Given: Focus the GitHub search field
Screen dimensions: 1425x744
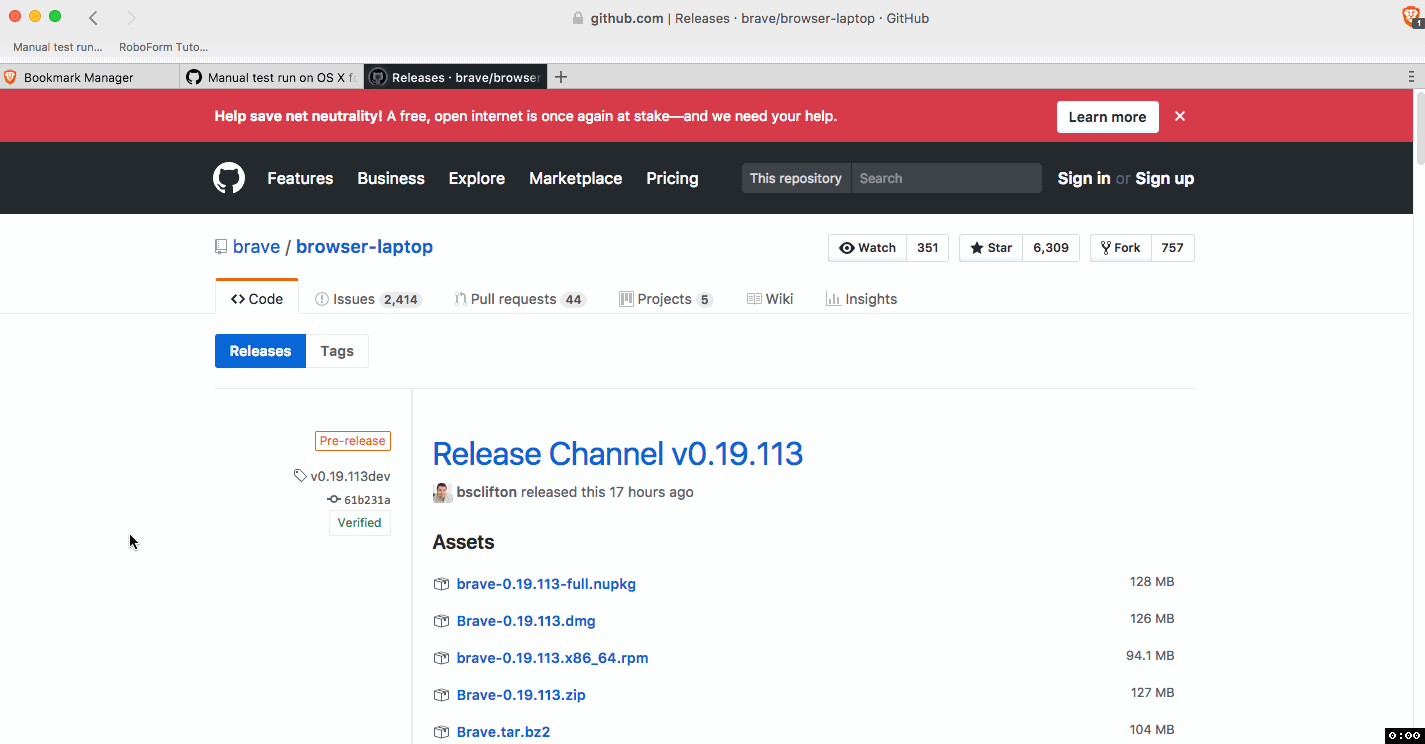Looking at the screenshot, I should coord(946,178).
